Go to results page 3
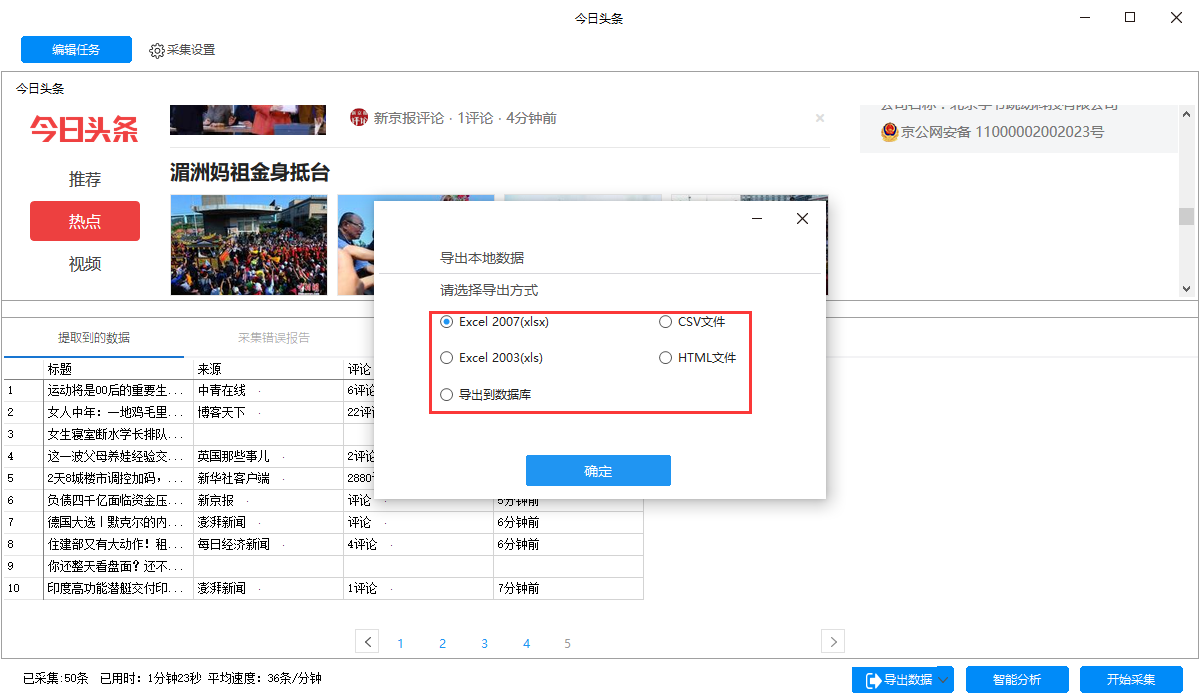Viewport: 1200px width, 700px height. point(485,643)
